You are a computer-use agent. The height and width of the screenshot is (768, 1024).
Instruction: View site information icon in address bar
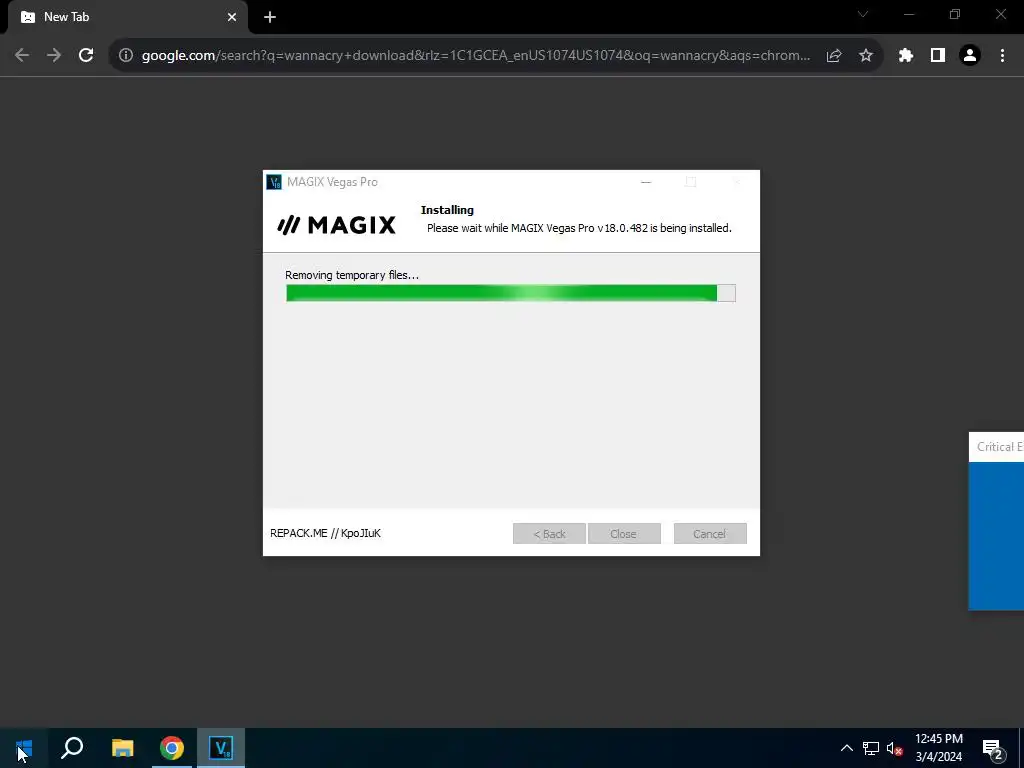pos(126,56)
